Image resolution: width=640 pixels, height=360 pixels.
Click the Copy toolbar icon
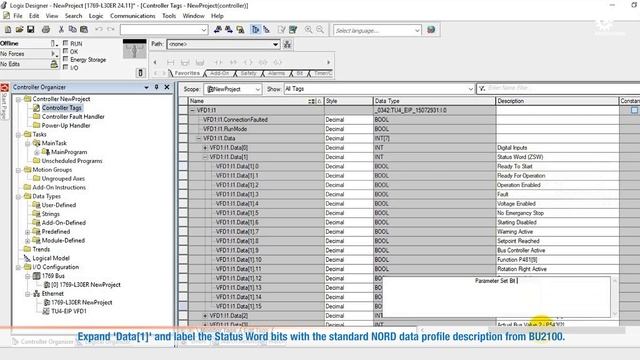pyautogui.click(x=73, y=30)
